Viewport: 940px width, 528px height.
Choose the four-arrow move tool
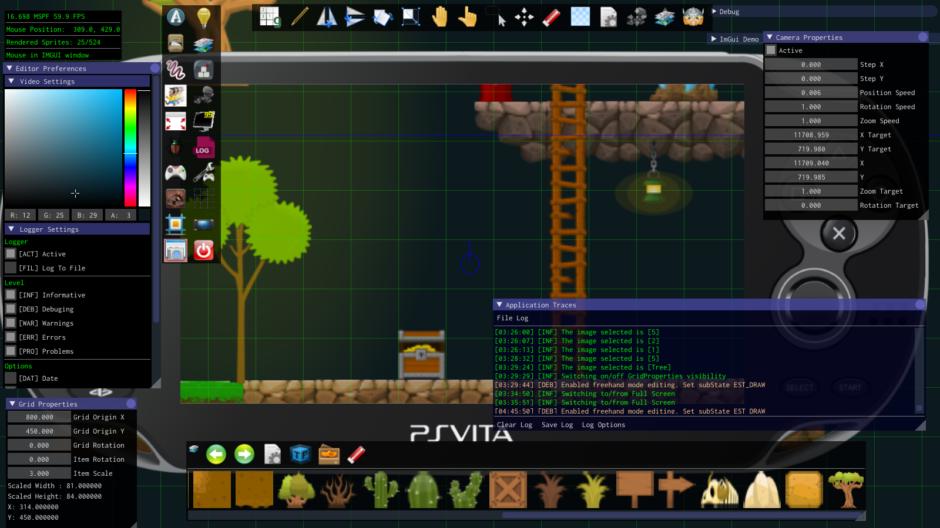coord(524,17)
